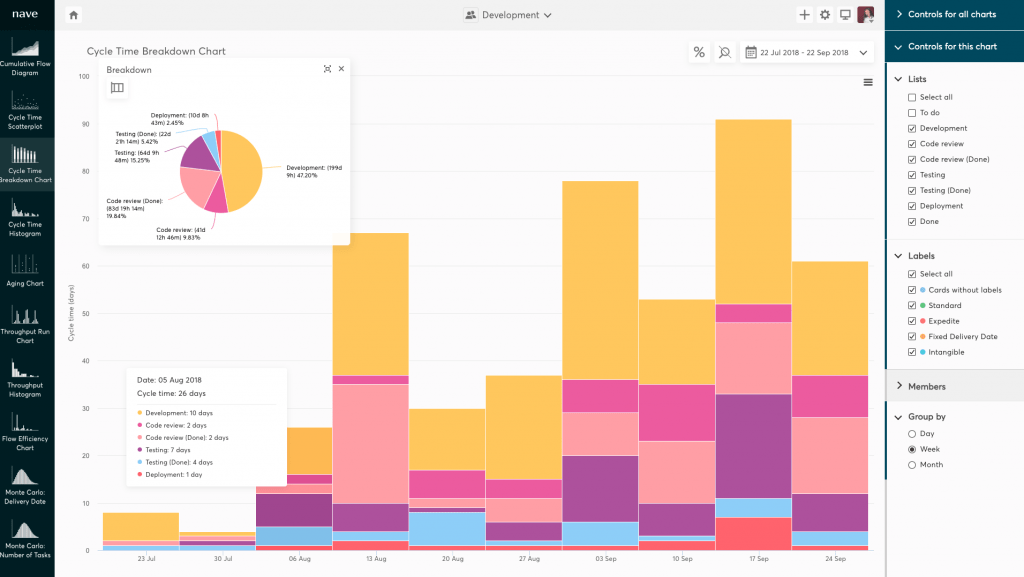Image resolution: width=1024 pixels, height=577 pixels.
Task: Toggle percentage display on the chart
Action: [698, 51]
